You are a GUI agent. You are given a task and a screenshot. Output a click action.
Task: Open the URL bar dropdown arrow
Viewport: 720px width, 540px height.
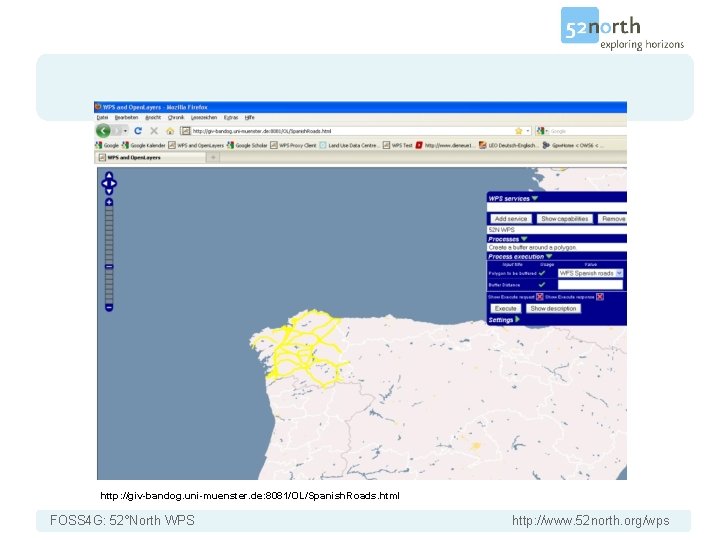coord(528,131)
